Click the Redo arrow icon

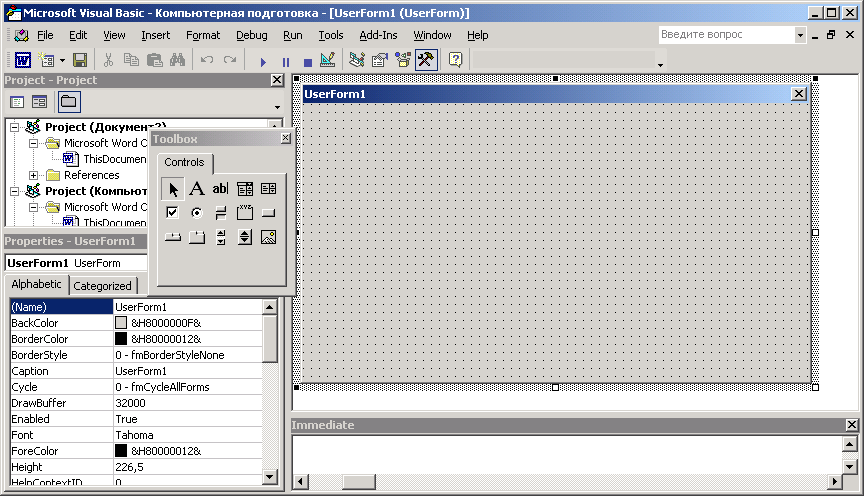point(230,60)
